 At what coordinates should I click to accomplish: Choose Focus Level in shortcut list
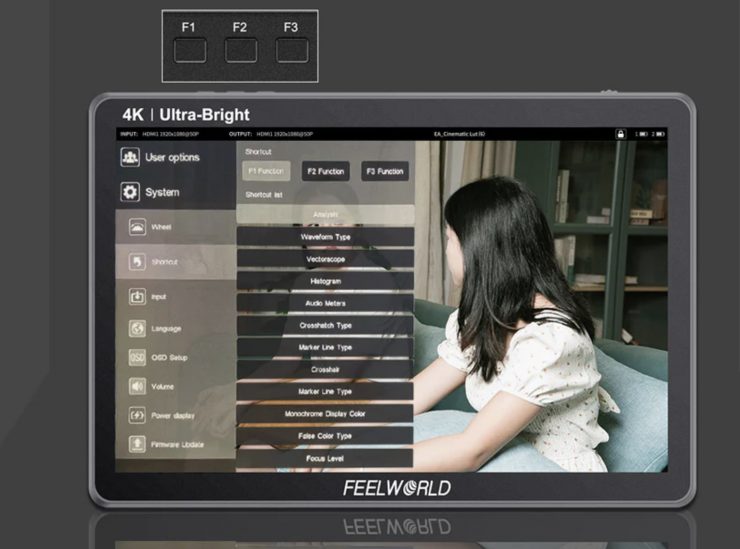(x=325, y=458)
